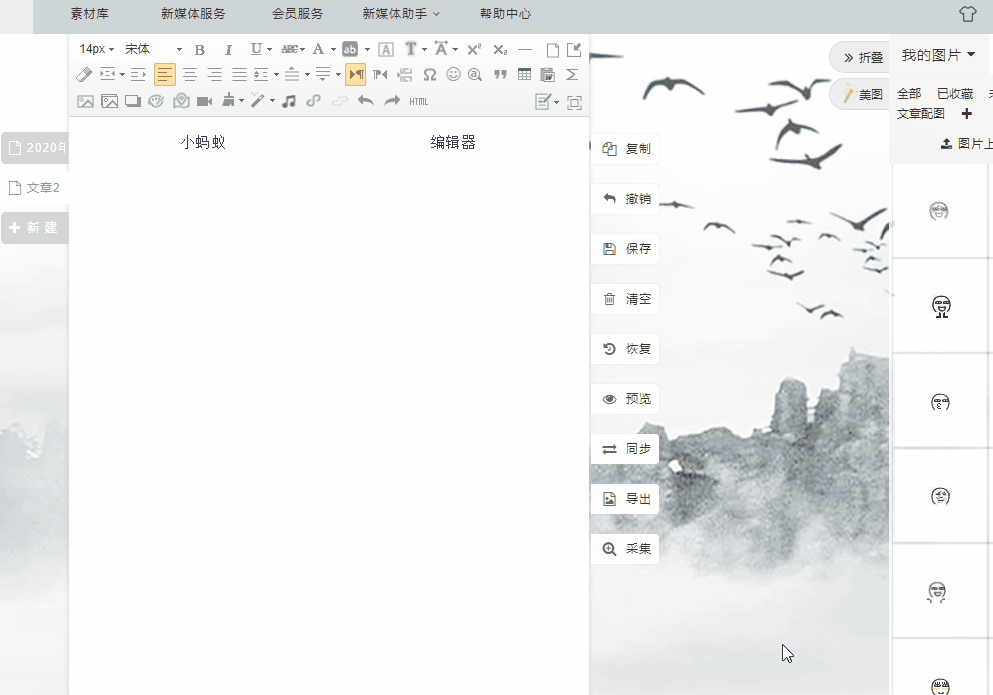Click the 预览 preview button
The height and width of the screenshot is (695, 993).
[626, 399]
